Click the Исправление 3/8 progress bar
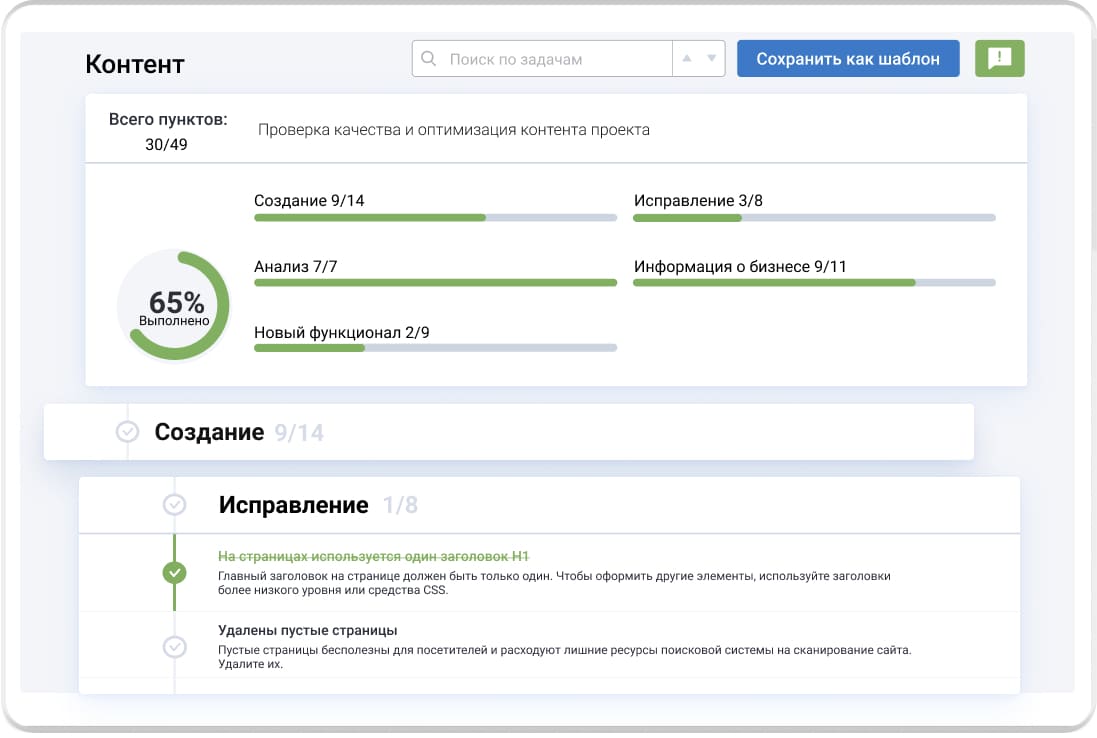This screenshot has height=738, width=1097. (x=814, y=217)
